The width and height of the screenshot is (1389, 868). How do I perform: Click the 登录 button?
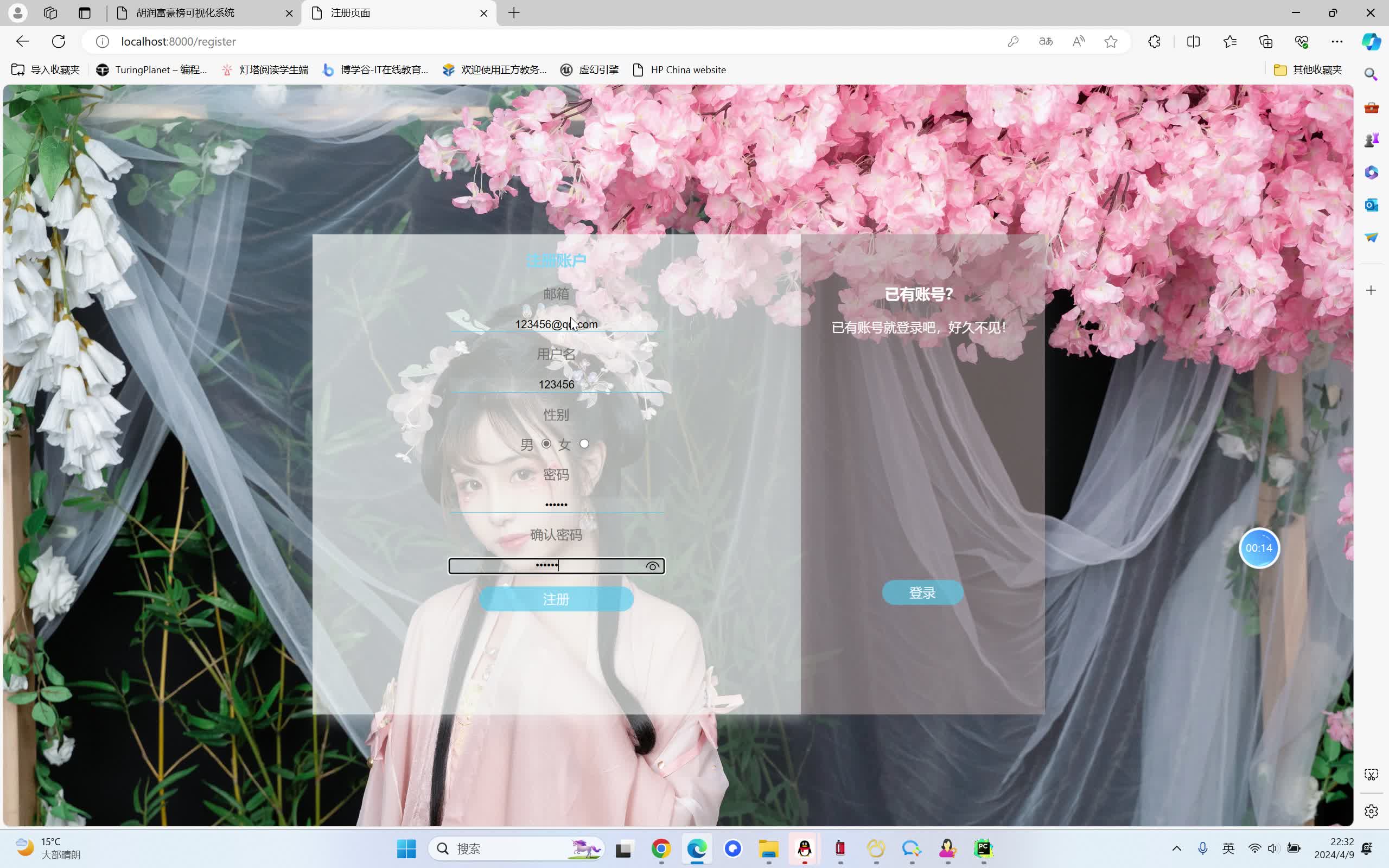coord(922,593)
